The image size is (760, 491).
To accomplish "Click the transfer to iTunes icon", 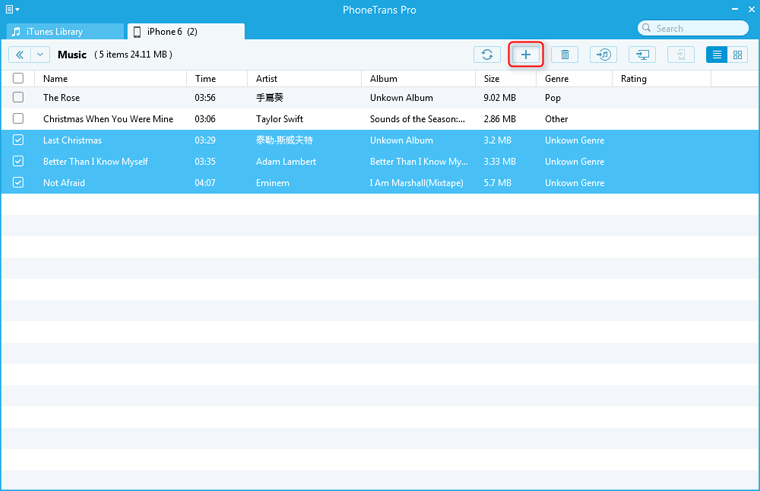I will pyautogui.click(x=604, y=55).
